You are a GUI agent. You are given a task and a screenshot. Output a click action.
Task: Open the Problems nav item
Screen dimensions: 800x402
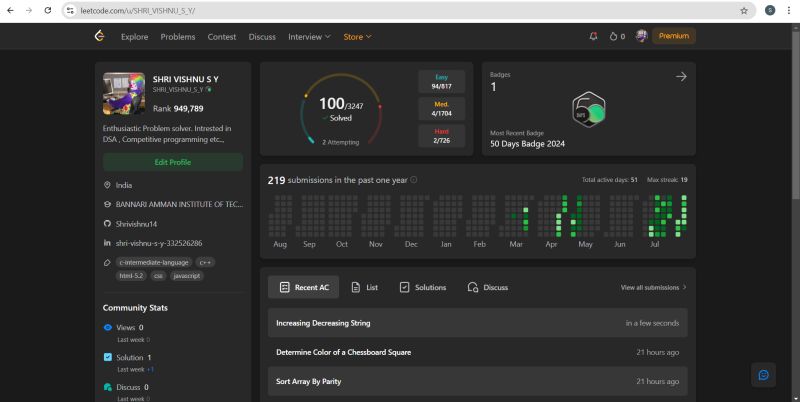point(178,37)
